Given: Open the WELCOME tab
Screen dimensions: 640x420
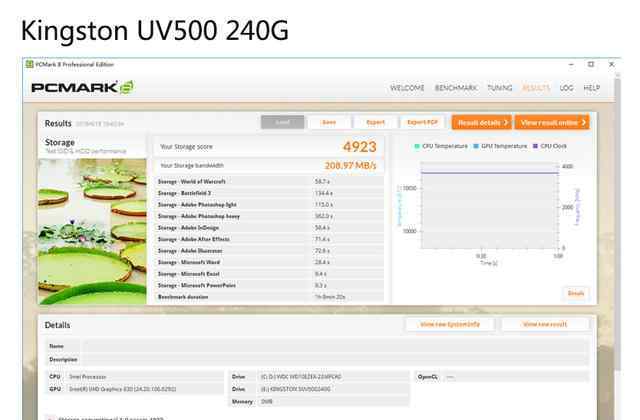Looking at the screenshot, I should [x=407, y=88].
